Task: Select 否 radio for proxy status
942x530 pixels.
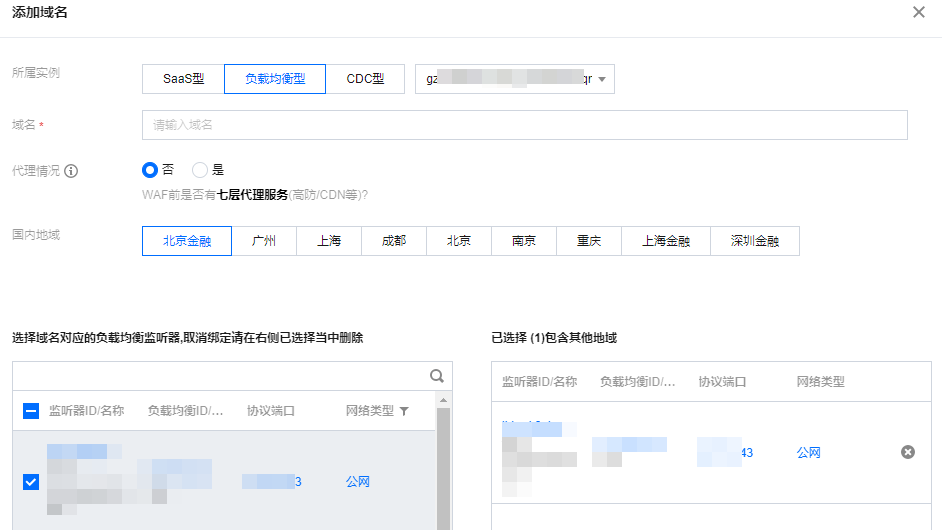Action: pyautogui.click(x=150, y=170)
